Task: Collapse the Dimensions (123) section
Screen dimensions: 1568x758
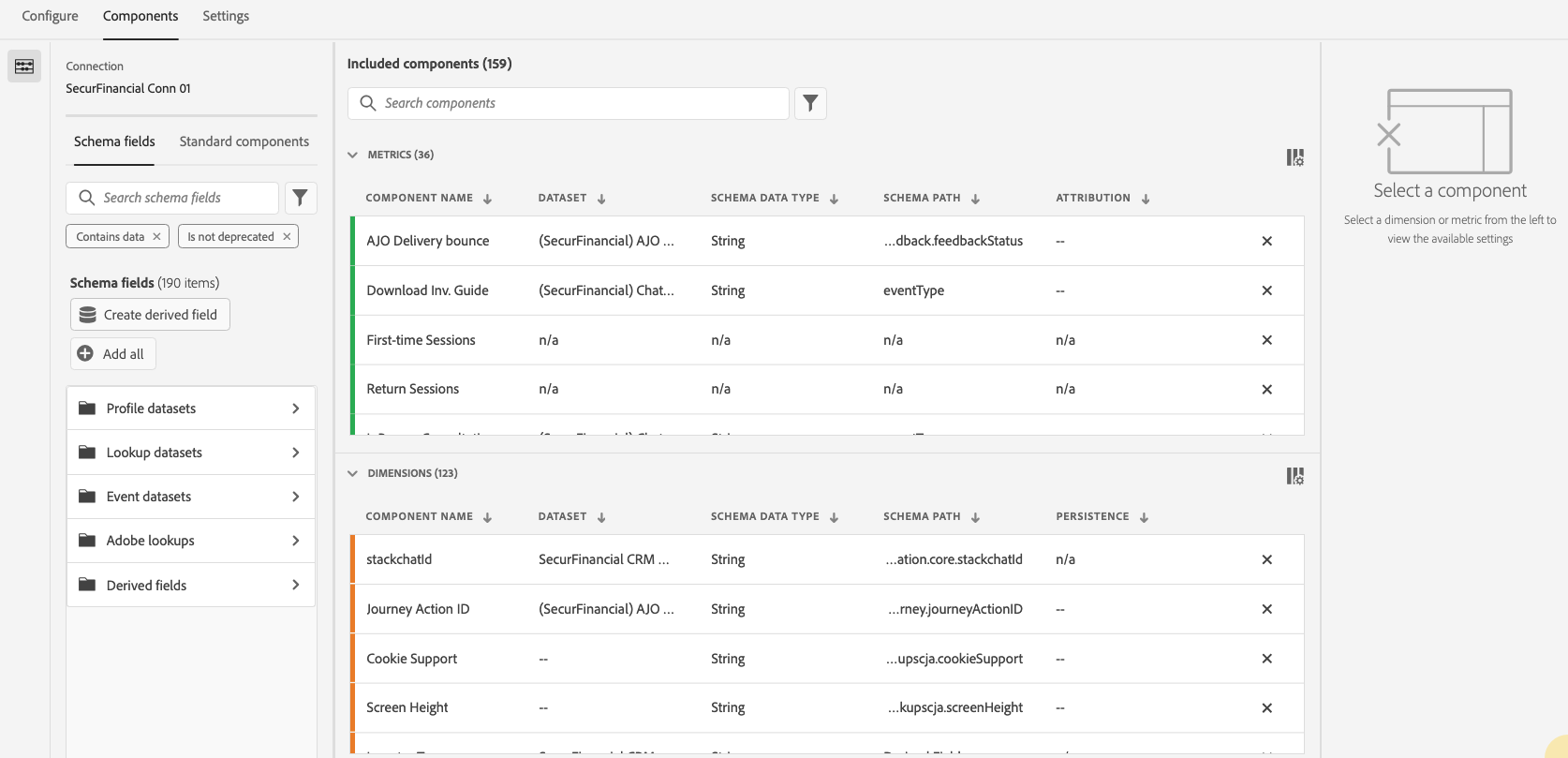Action: click(x=352, y=473)
